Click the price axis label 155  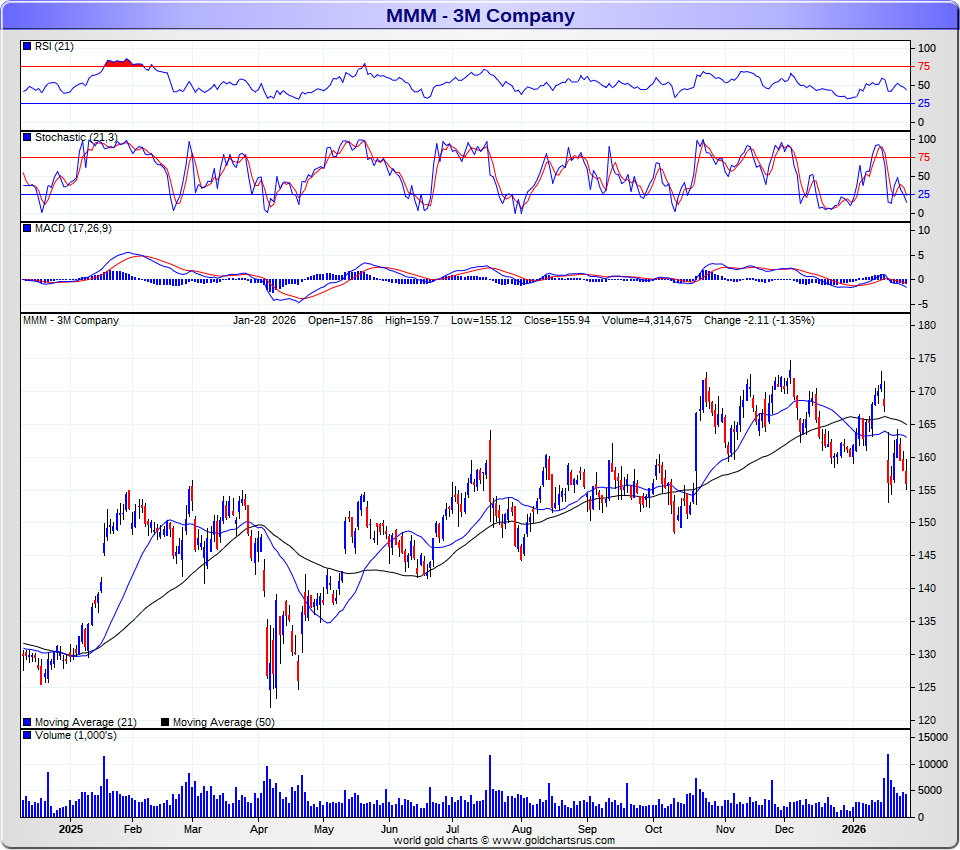(927, 491)
